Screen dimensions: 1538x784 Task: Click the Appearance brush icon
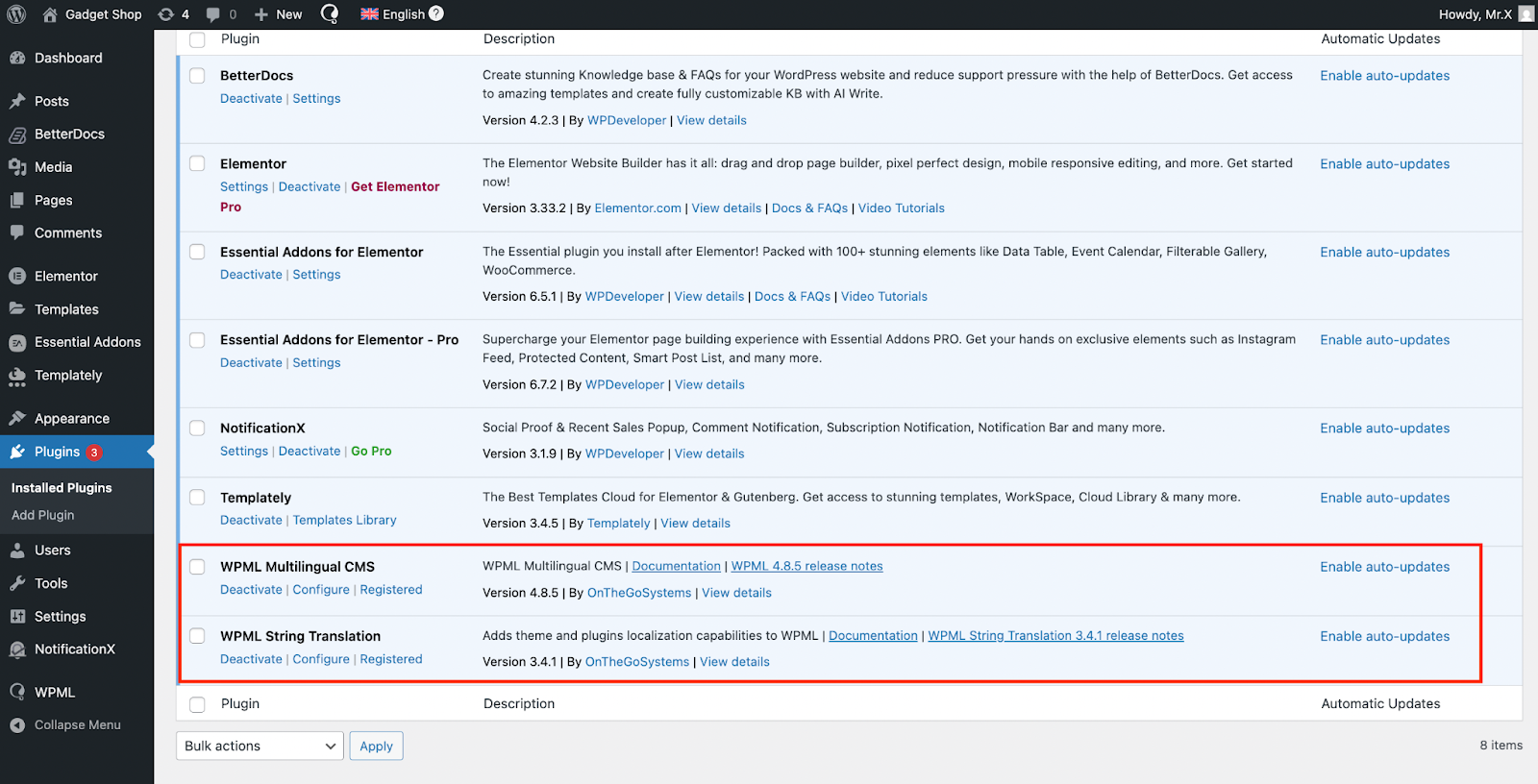[17, 418]
